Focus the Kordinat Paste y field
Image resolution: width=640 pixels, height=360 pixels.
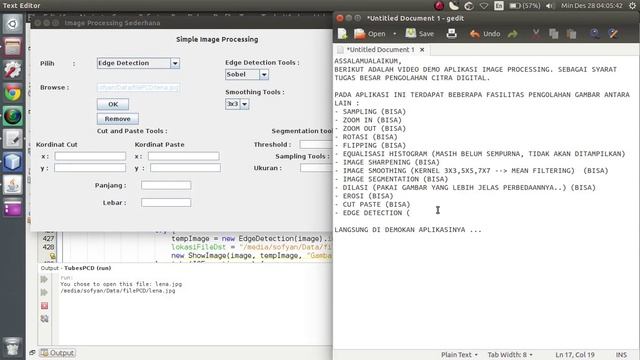click(x=185, y=168)
